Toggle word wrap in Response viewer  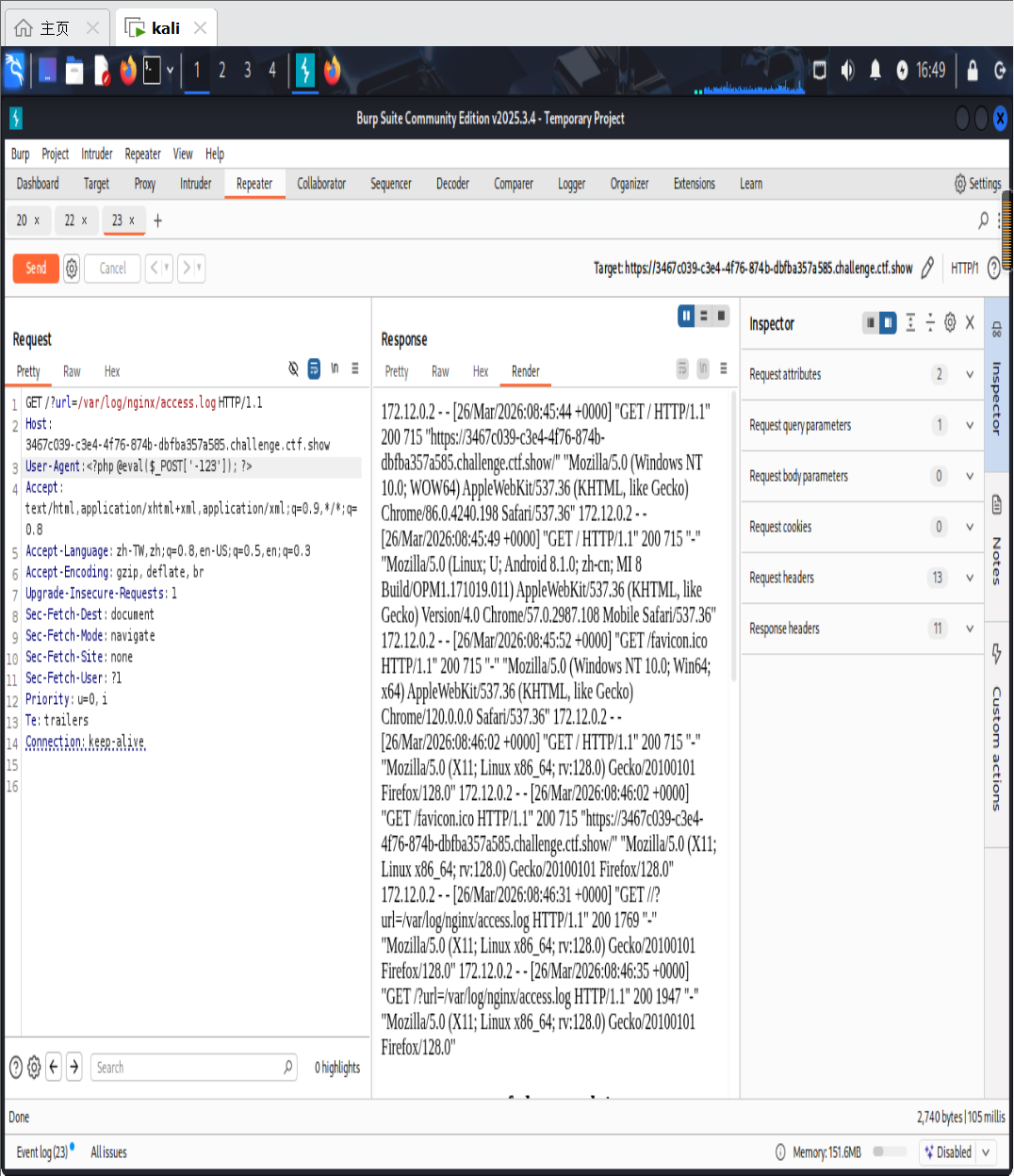point(682,368)
